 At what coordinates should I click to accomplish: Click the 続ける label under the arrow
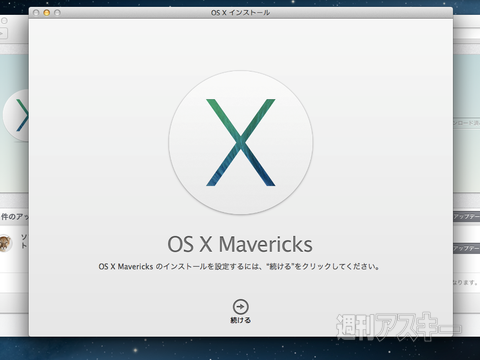click(240, 320)
